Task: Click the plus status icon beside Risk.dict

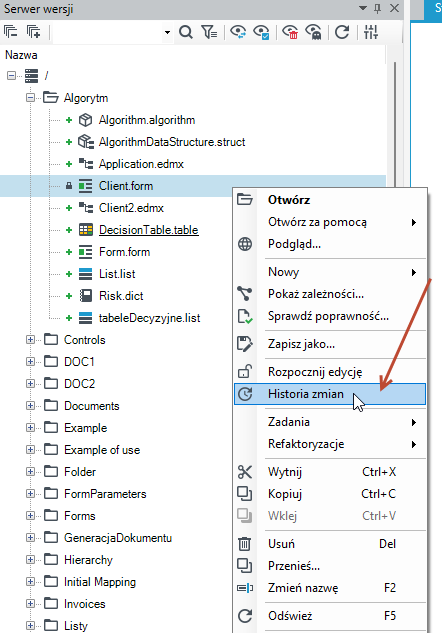Action: [69, 296]
